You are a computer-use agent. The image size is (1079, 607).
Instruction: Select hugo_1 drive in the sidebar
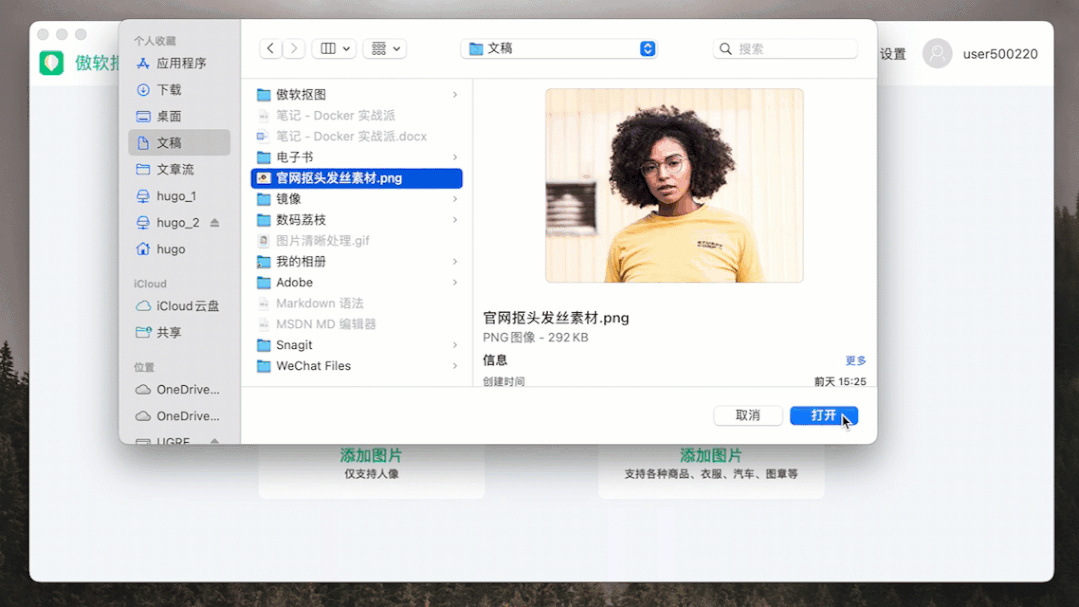(x=179, y=196)
